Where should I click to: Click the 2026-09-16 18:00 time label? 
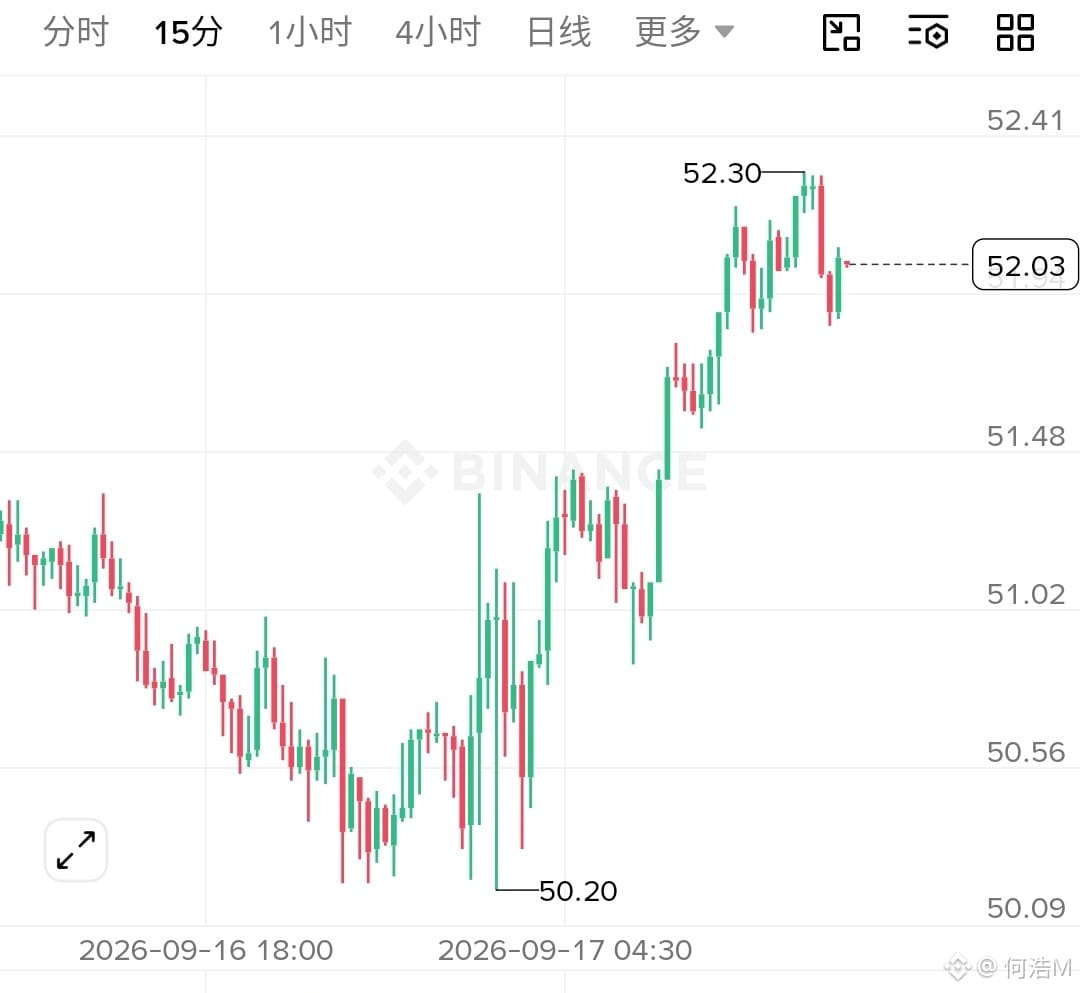pyautogui.click(x=206, y=950)
